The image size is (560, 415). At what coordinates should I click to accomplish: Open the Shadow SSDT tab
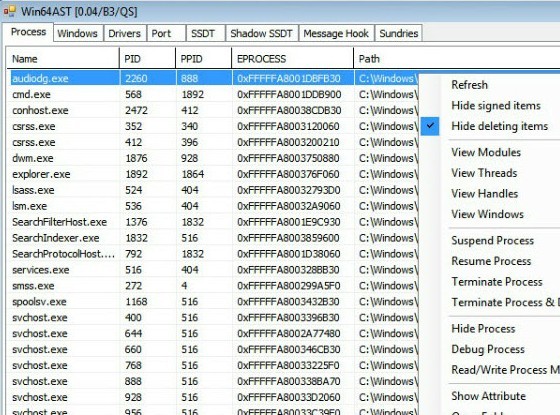click(x=261, y=34)
